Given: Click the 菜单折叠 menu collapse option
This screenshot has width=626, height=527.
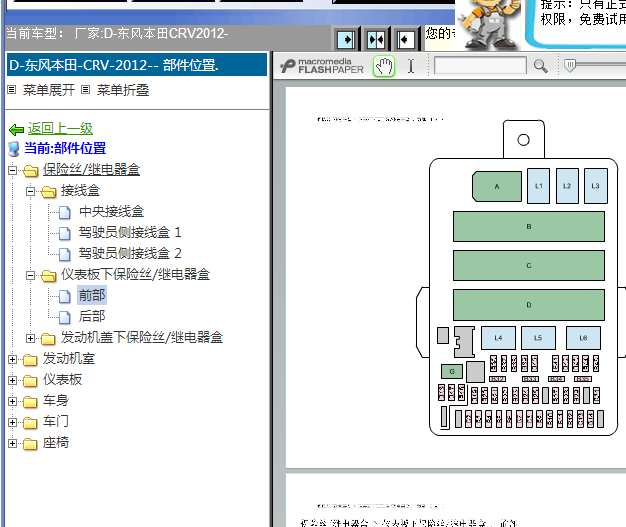Looking at the screenshot, I should pos(123,90).
